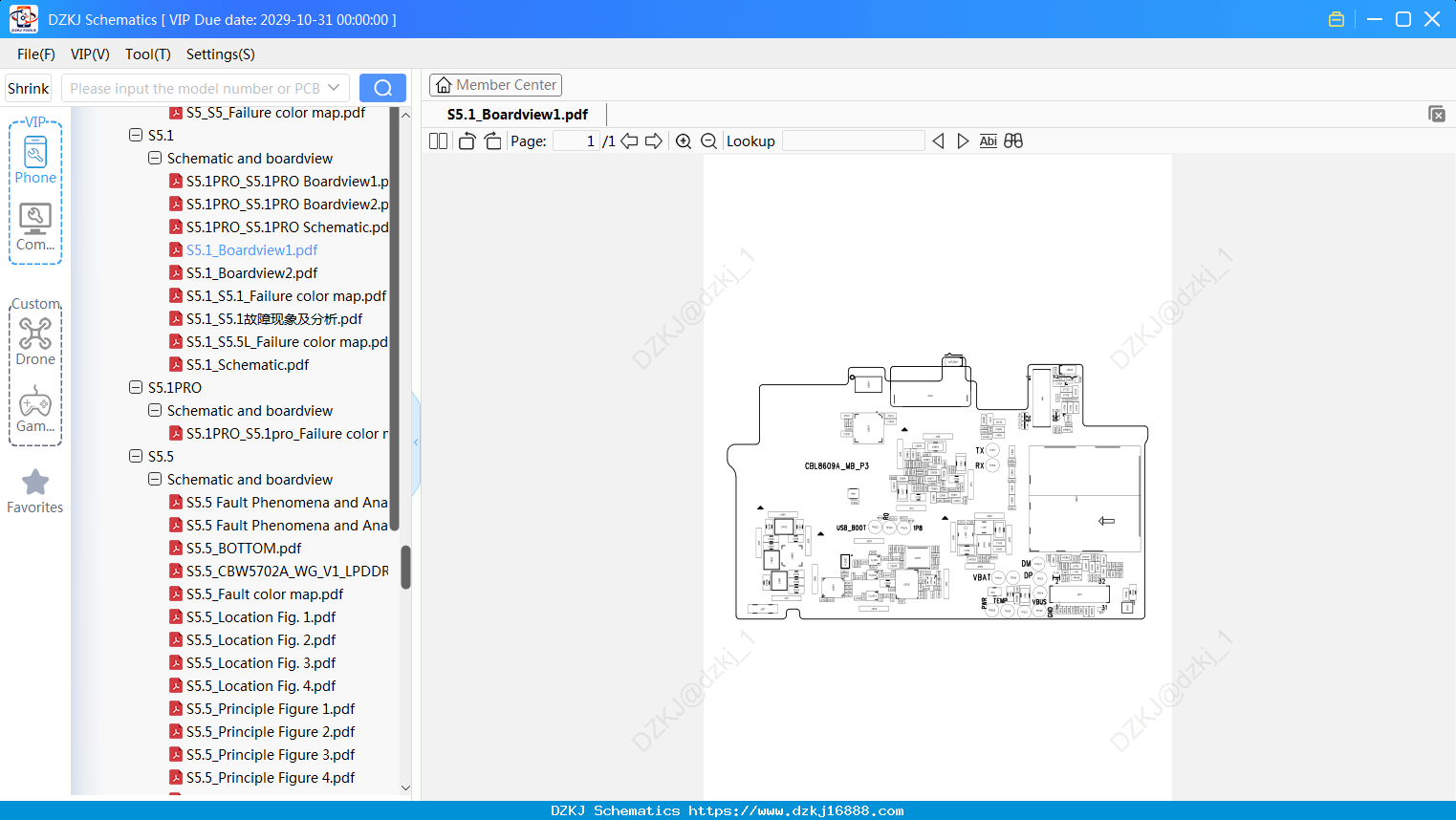The width and height of the screenshot is (1456, 820).
Task: Toggle the two-page view icon
Action: [x=438, y=140]
